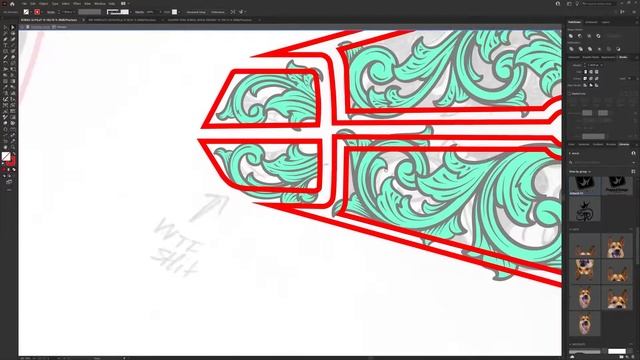Go to Illustrator Home screen icon
Screen dimensions: 640x360
tap(12, 4)
